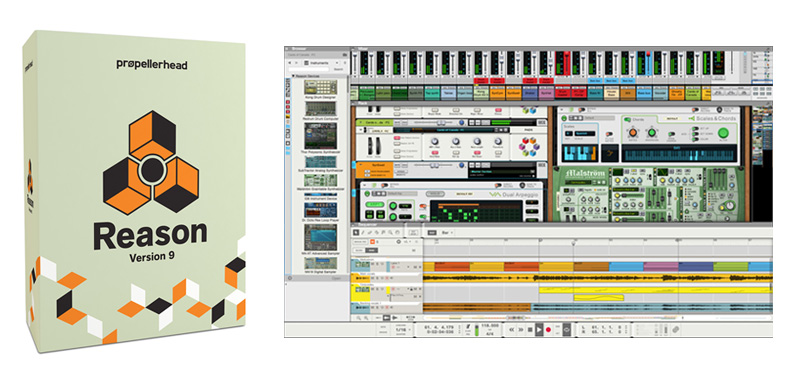
Task: Select Kong Drum Designer device thumbnail
Action: pyautogui.click(x=321, y=87)
